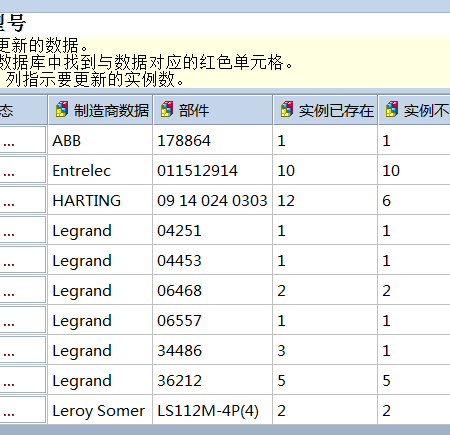Click ellipsis button in Legrand 36212 row
This screenshot has width=450, height=435.
pos(22,380)
